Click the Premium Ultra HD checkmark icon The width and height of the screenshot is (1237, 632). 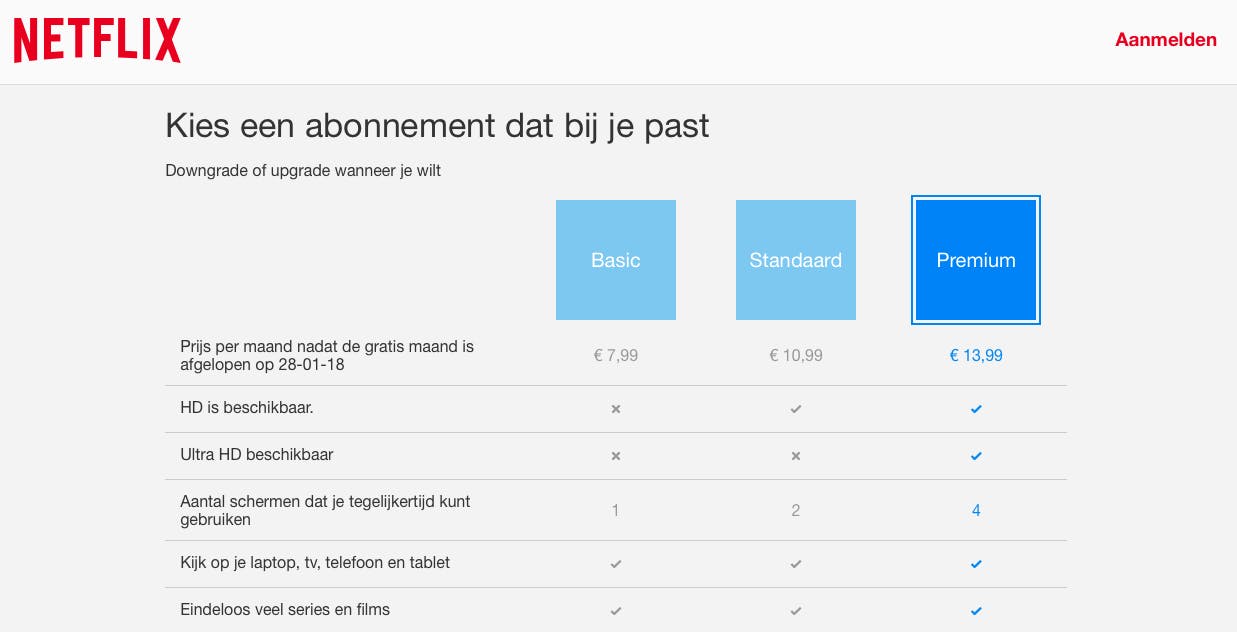coord(976,456)
